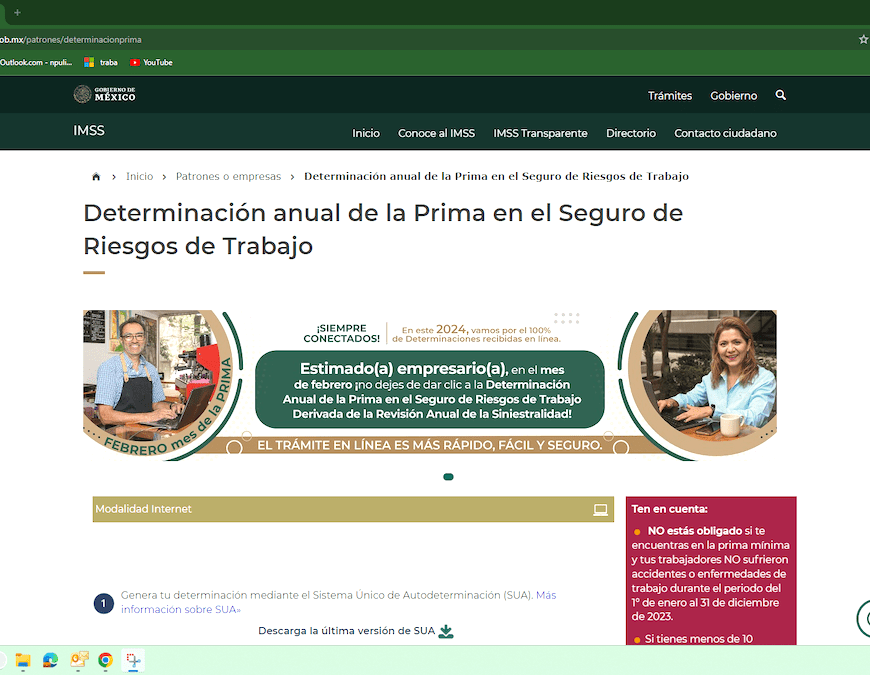Click the Gobierno de México logo

(104, 94)
